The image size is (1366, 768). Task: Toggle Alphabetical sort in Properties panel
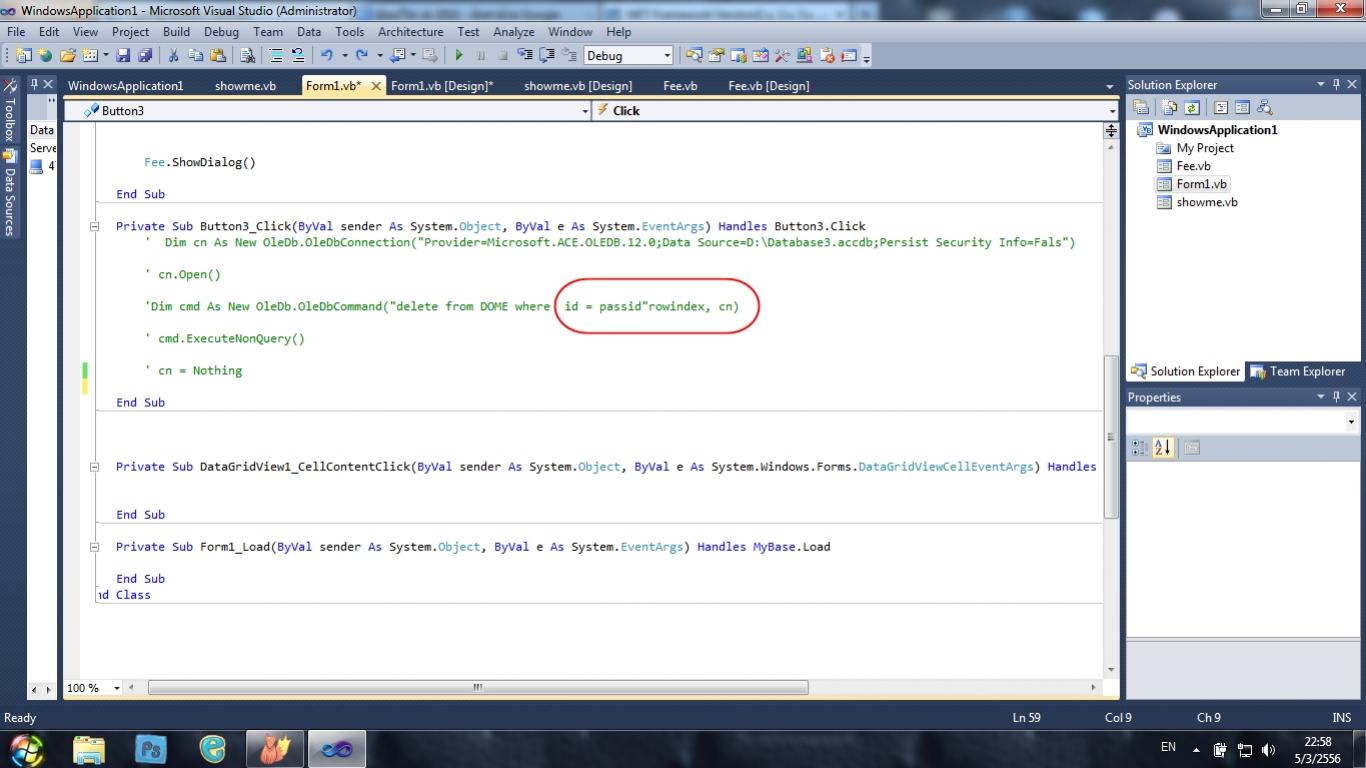tap(1162, 448)
